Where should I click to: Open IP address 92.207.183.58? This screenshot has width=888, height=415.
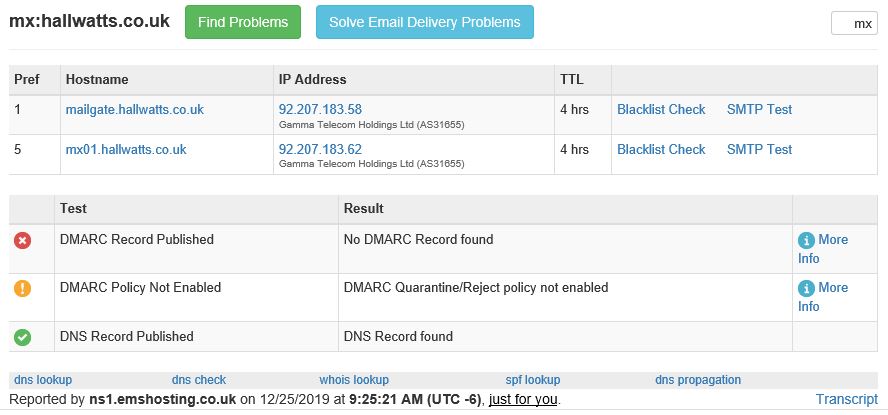click(x=320, y=109)
